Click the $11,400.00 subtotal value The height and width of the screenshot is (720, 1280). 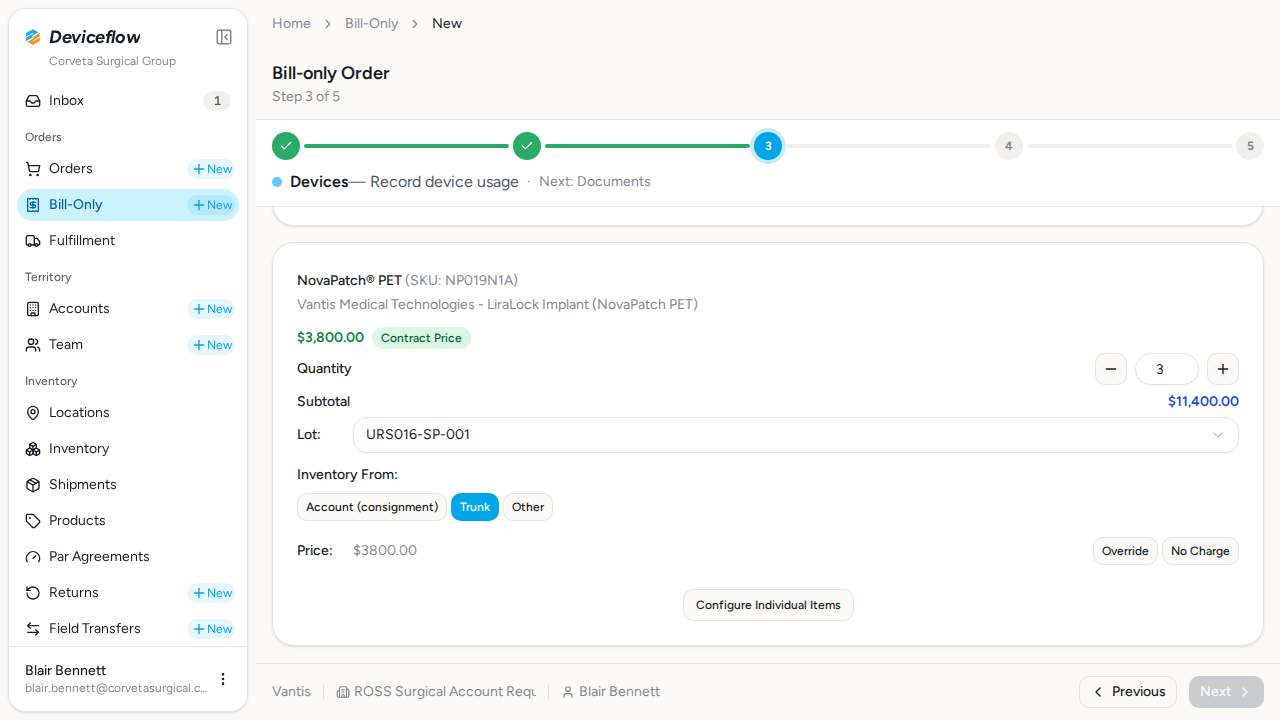(x=1203, y=402)
